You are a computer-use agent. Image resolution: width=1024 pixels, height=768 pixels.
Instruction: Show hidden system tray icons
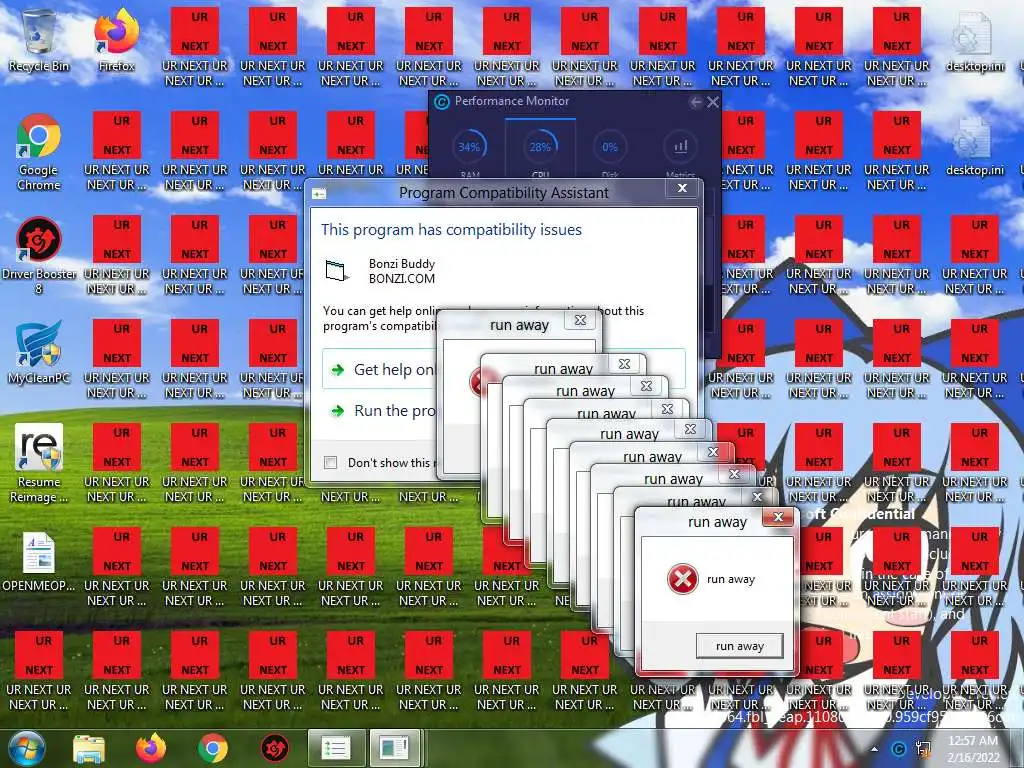(874, 749)
